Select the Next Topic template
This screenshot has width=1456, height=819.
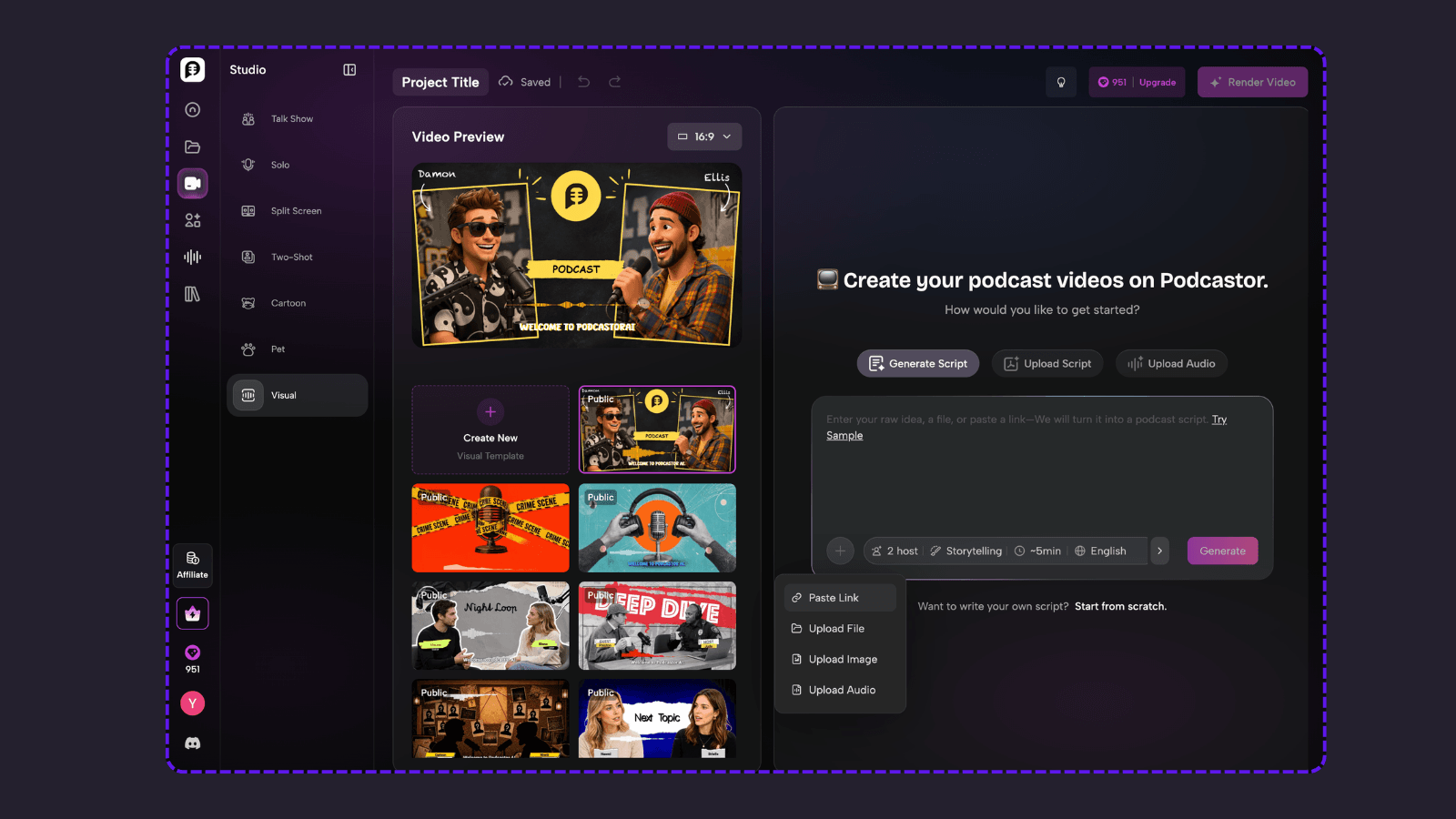[657, 719]
